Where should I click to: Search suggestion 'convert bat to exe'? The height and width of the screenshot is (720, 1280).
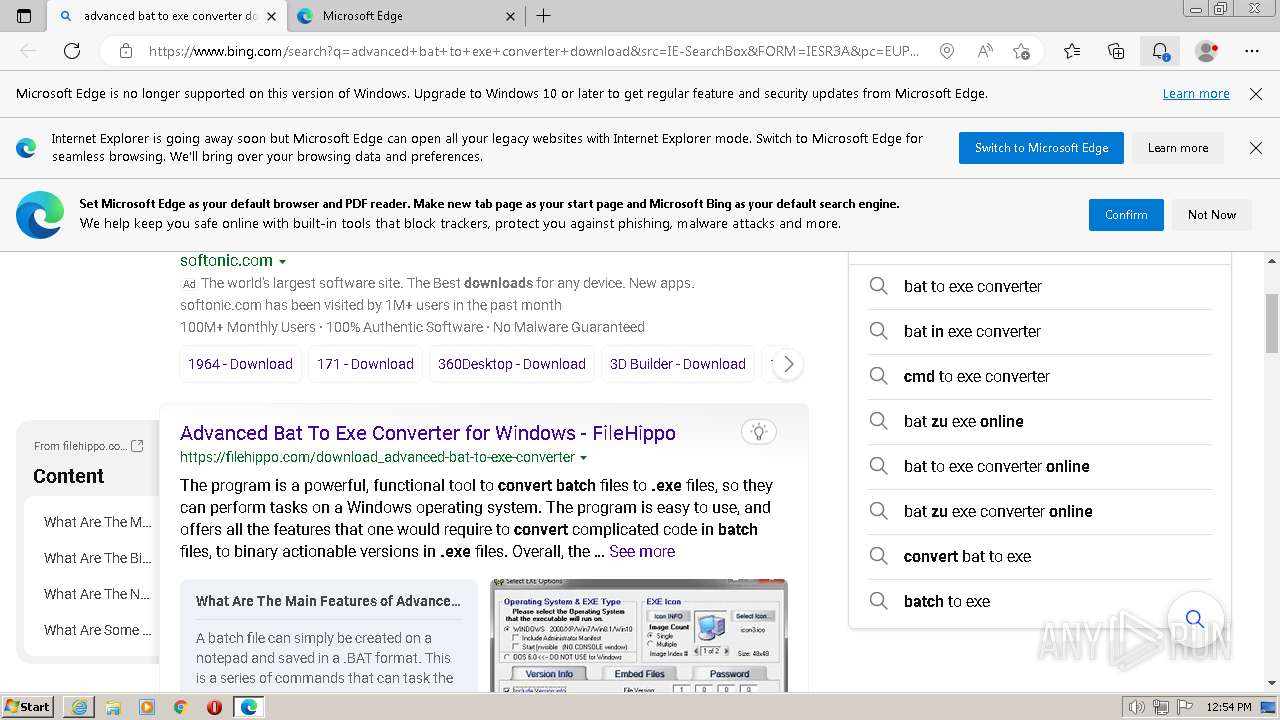tap(1040, 556)
